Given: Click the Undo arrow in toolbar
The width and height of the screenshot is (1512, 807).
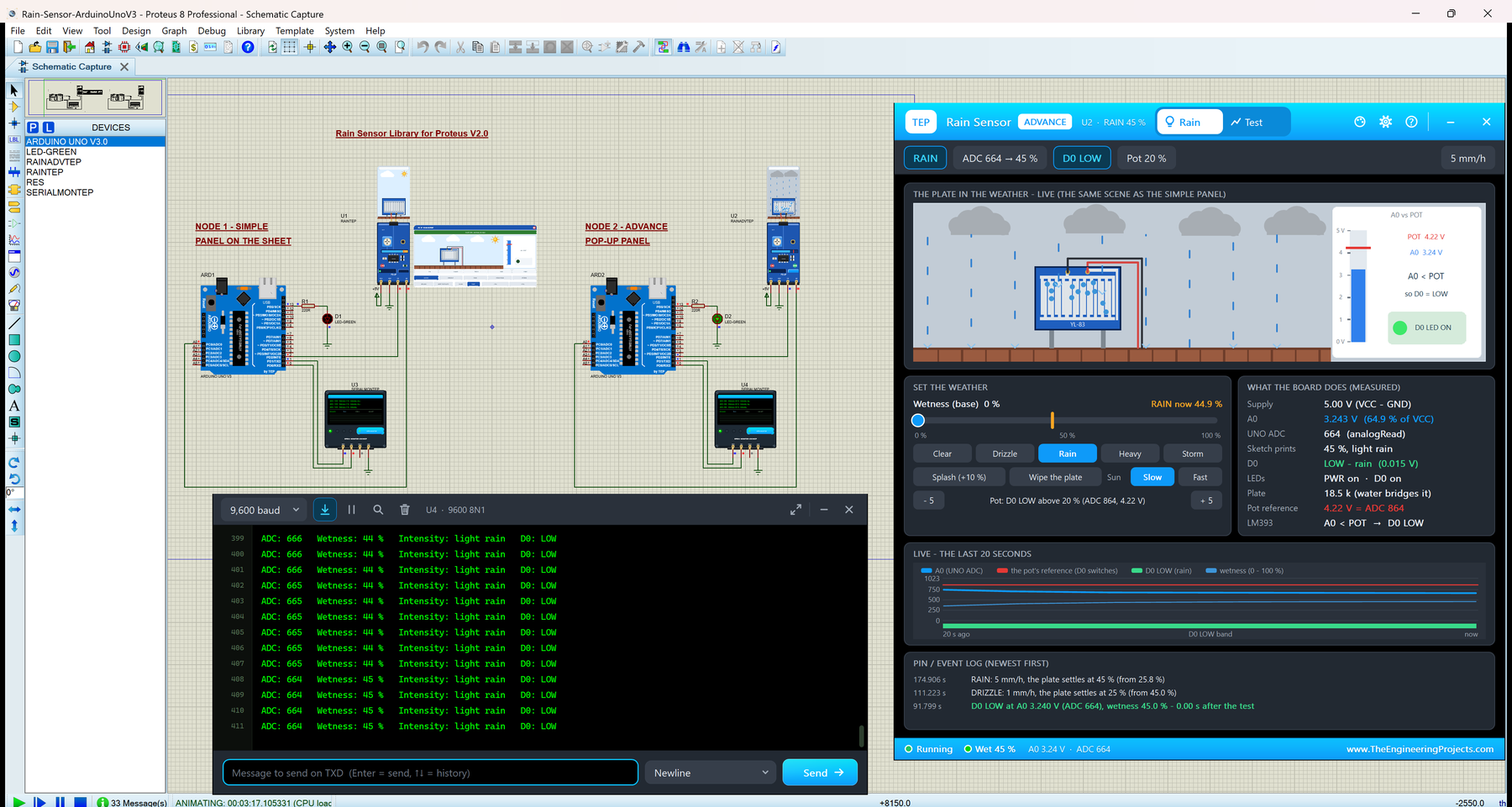Looking at the screenshot, I should tap(423, 47).
